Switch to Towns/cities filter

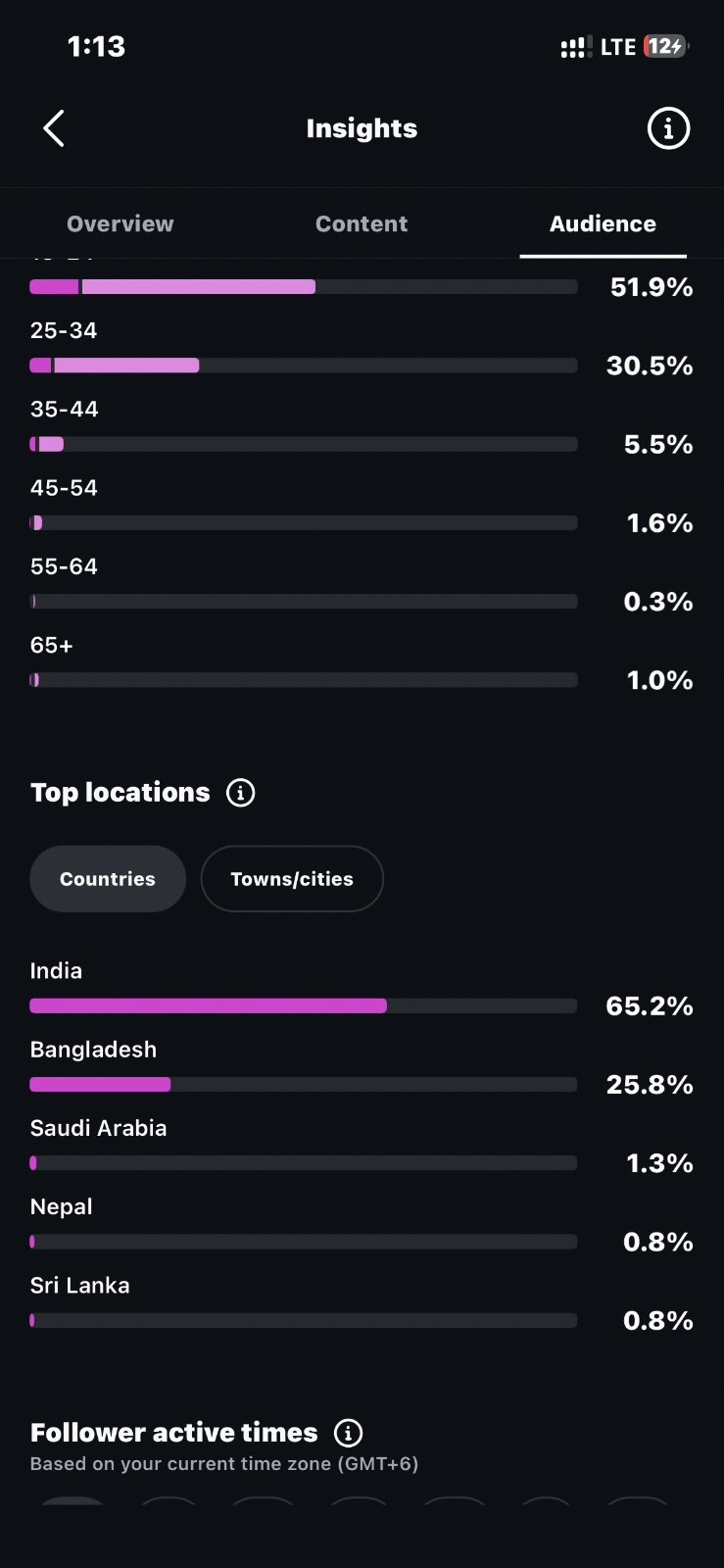292,879
